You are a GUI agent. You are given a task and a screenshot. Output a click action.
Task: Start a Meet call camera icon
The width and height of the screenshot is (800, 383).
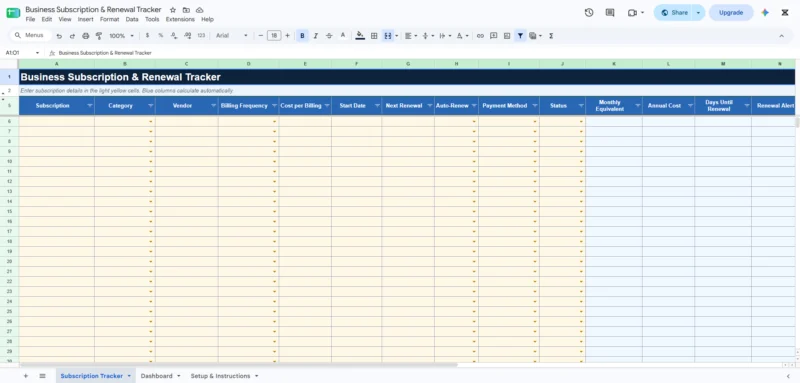[x=632, y=13]
